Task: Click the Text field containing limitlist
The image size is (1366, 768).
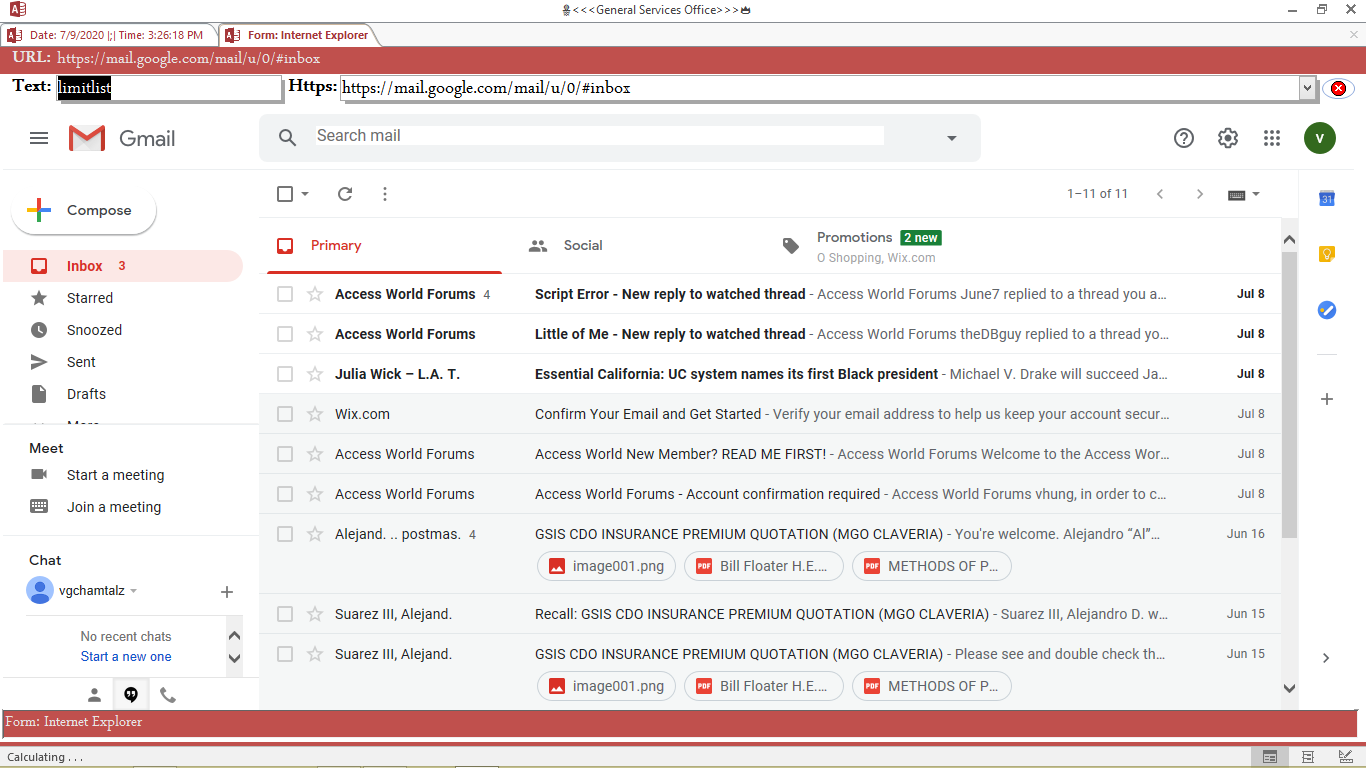Action: [169, 88]
